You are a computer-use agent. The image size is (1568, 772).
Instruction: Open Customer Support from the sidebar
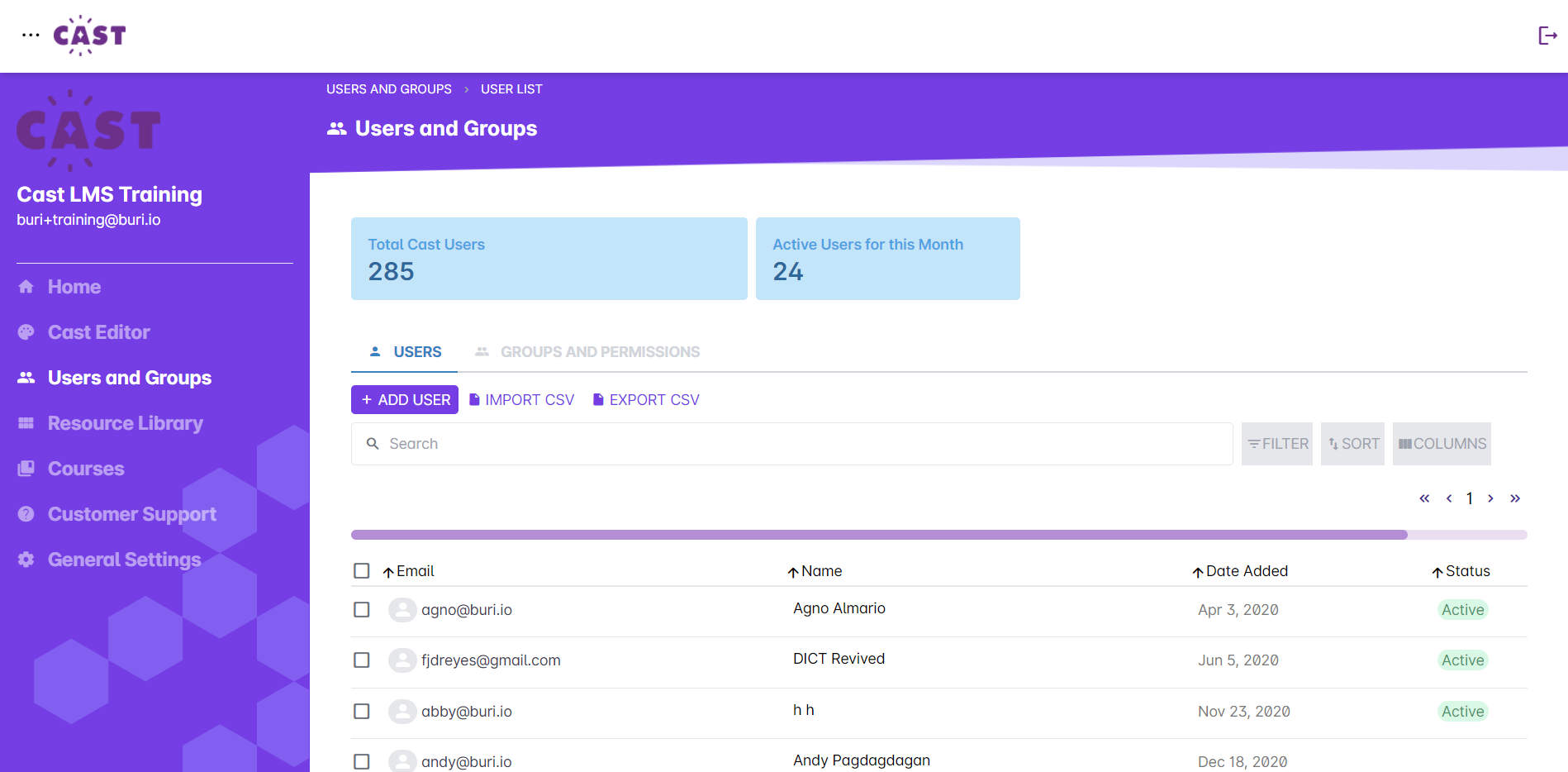[x=132, y=514]
